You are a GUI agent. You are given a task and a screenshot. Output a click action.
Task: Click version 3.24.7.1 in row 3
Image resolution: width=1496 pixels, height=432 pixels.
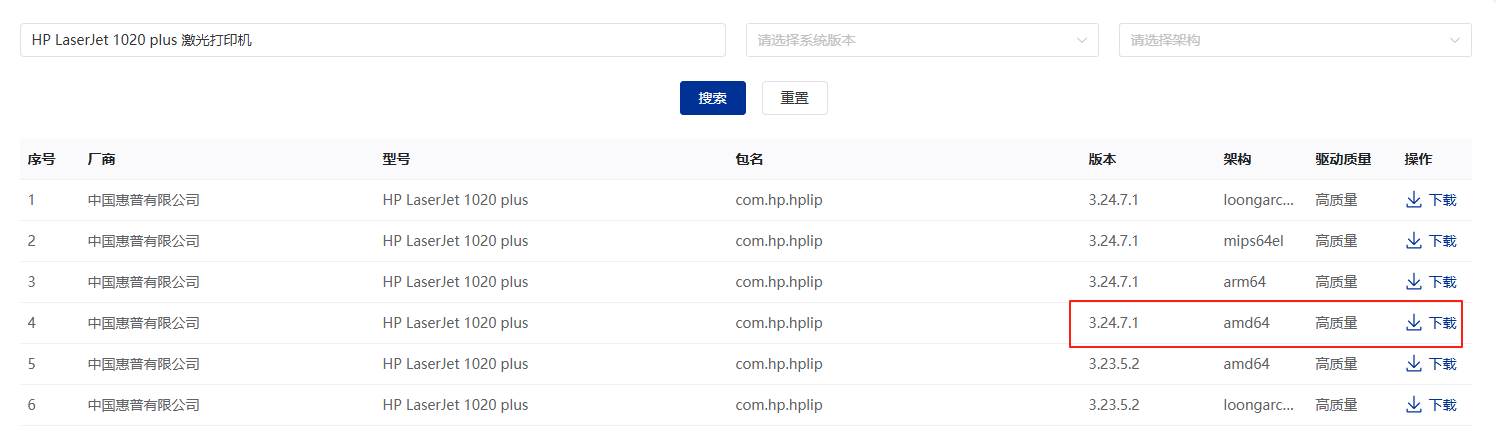tap(1114, 282)
